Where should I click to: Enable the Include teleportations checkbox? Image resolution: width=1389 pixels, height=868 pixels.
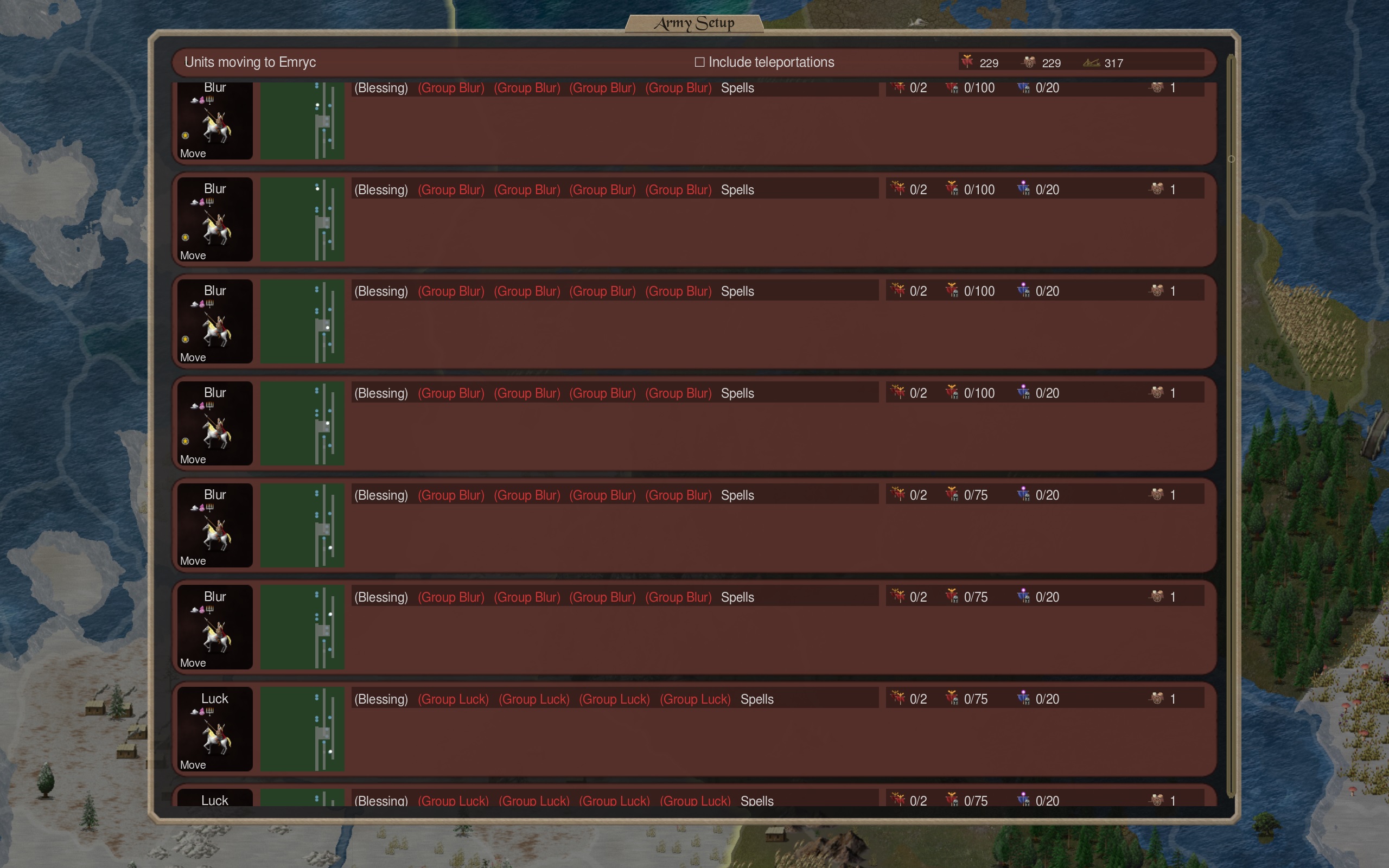click(x=699, y=62)
